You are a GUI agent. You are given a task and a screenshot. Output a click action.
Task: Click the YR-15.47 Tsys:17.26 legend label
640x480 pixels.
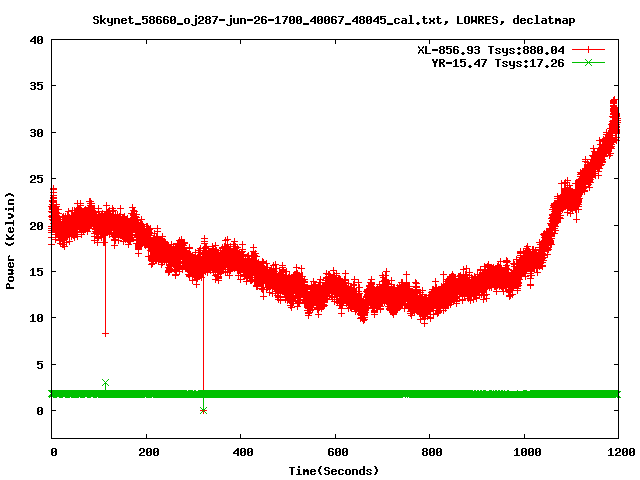498,63
